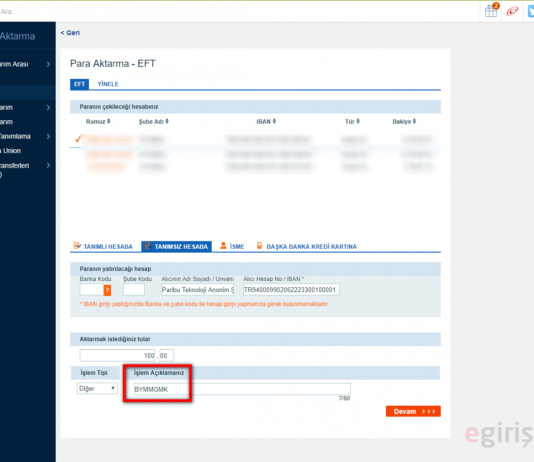Switch to the TANIMLI HESABA tab
This screenshot has height=462, width=534.
(104, 246)
